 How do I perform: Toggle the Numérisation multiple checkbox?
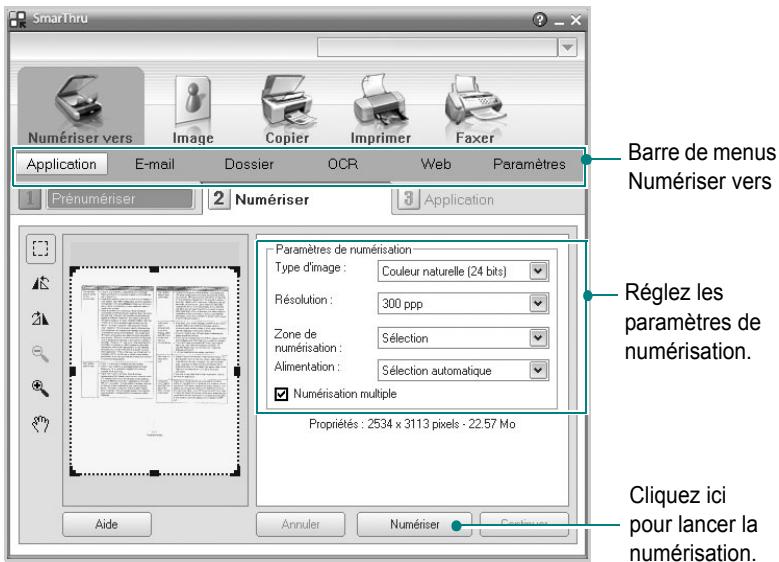[x=281, y=395]
